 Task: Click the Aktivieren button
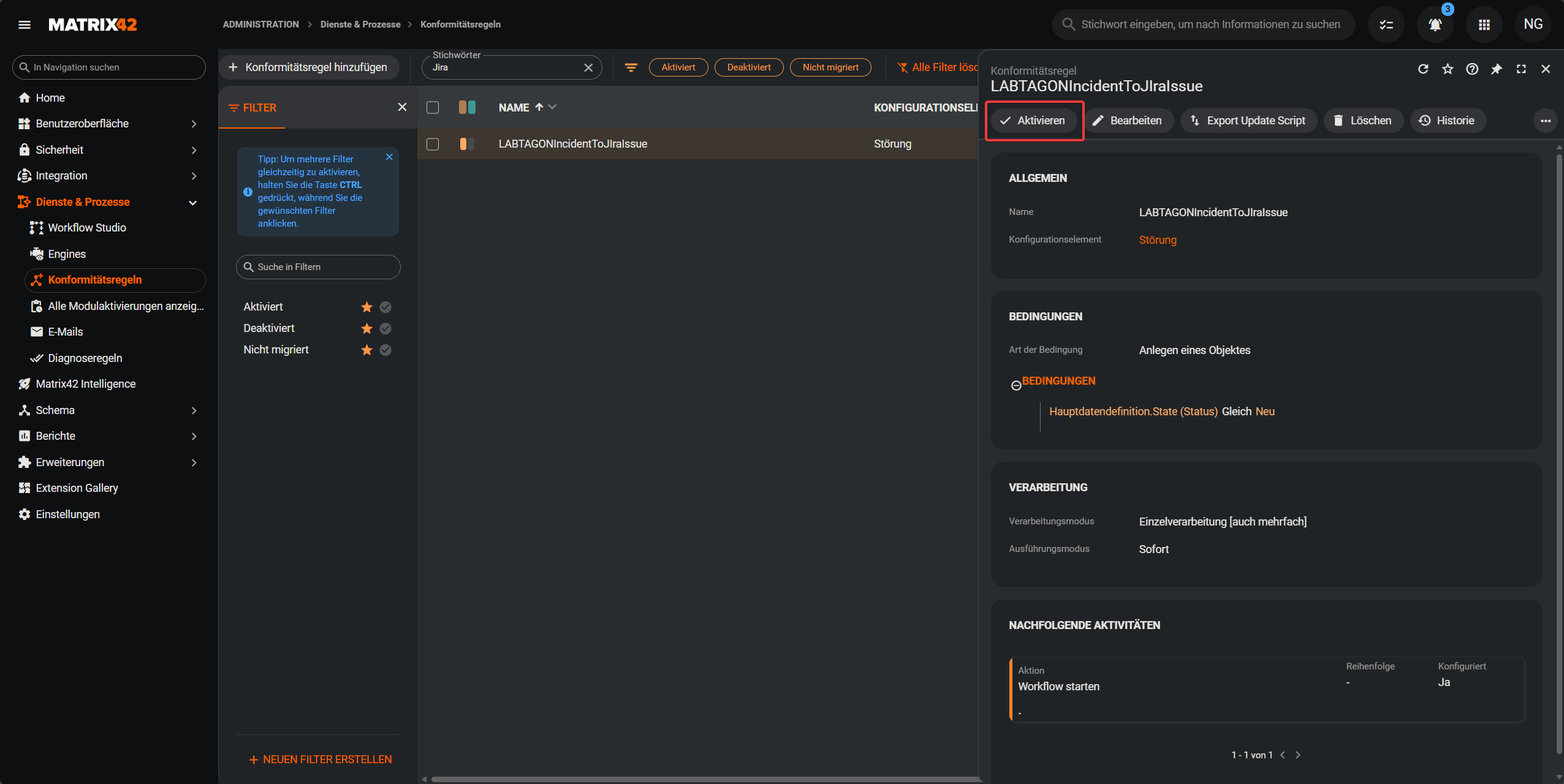pos(1033,121)
